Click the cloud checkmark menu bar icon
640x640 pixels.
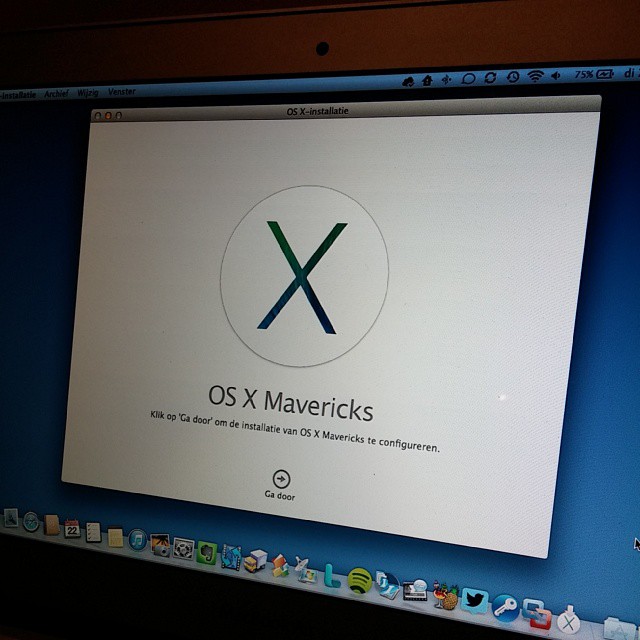408,82
